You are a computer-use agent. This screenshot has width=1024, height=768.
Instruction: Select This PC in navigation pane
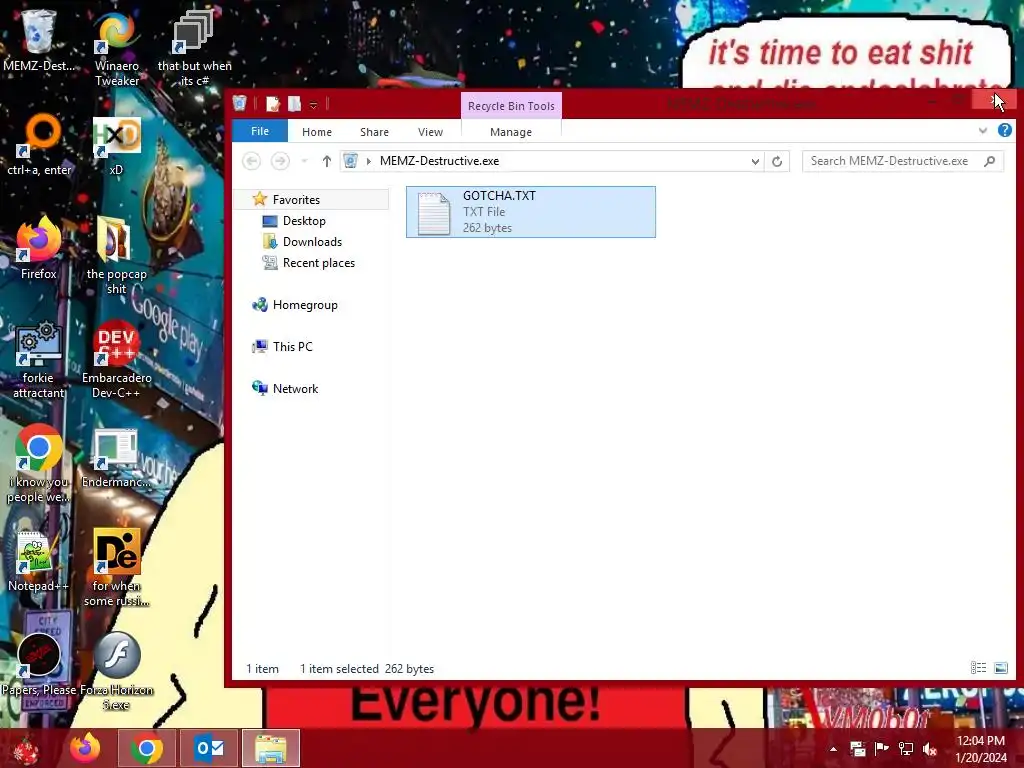293,347
